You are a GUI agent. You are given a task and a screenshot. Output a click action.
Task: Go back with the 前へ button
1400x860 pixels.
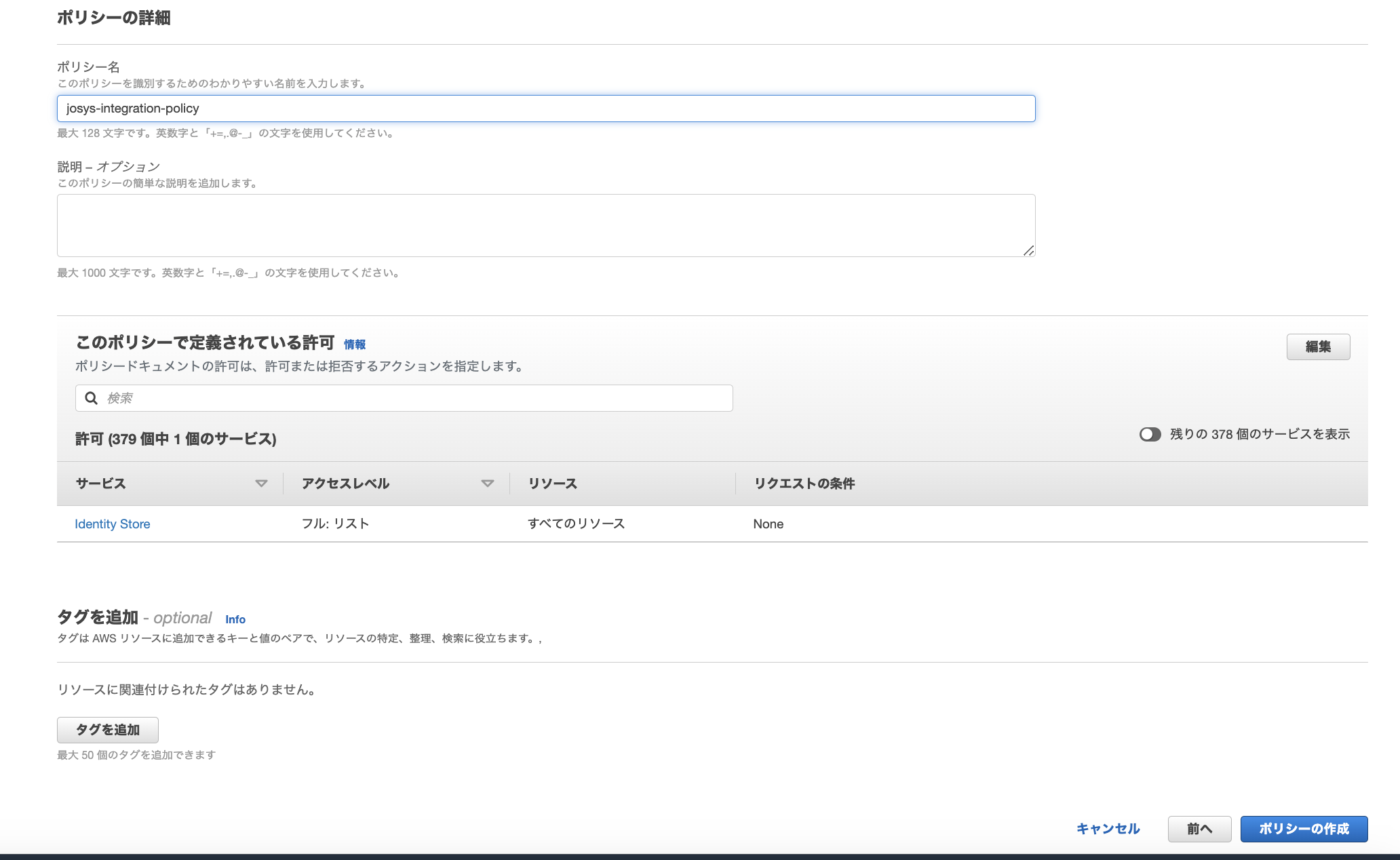(1199, 829)
